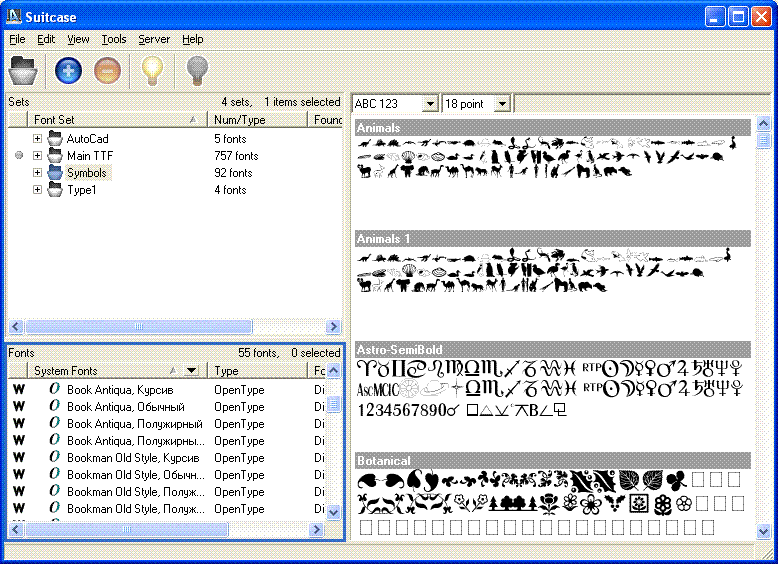The width and height of the screenshot is (778, 564).
Task: Select the Animals font preview header
Action: (x=553, y=127)
